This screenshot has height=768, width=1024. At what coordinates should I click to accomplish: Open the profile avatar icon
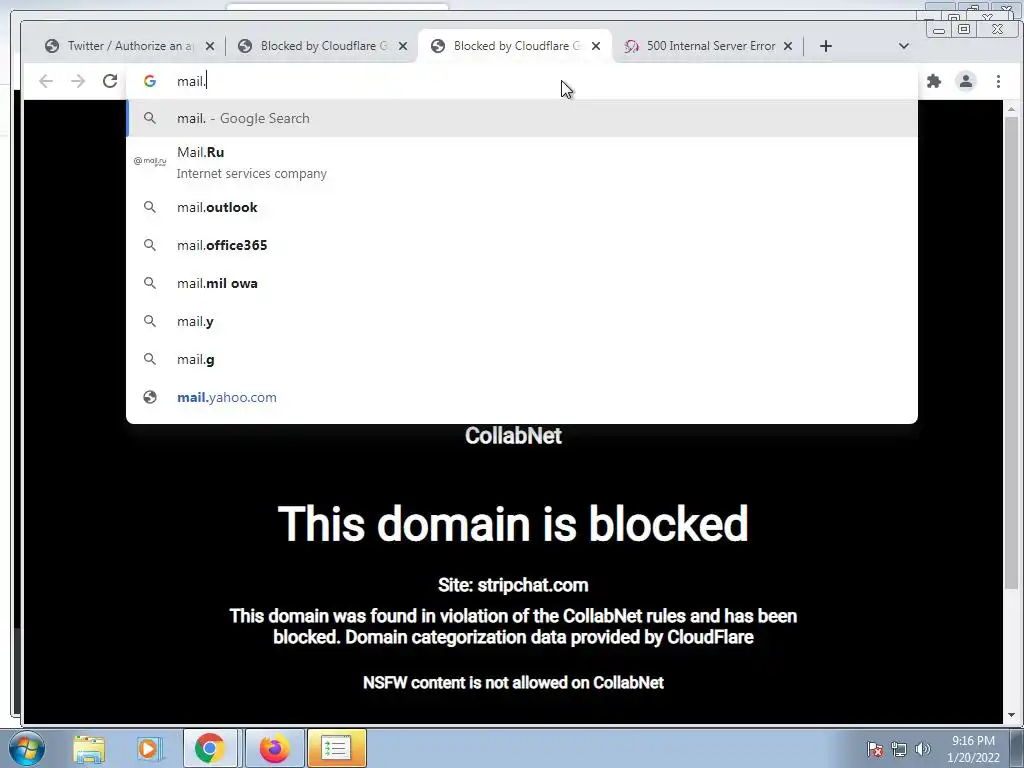966,81
